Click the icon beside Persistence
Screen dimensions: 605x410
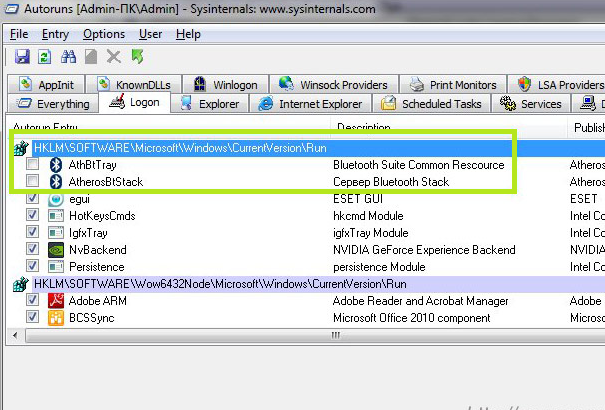click(x=56, y=267)
